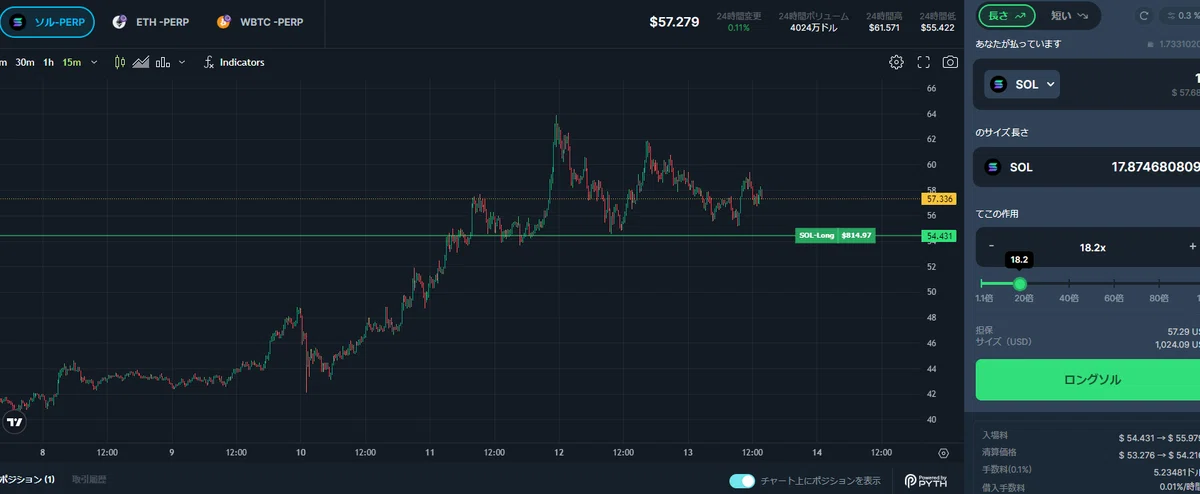Click the 担保 collateral 57.29 value

click(1182, 331)
